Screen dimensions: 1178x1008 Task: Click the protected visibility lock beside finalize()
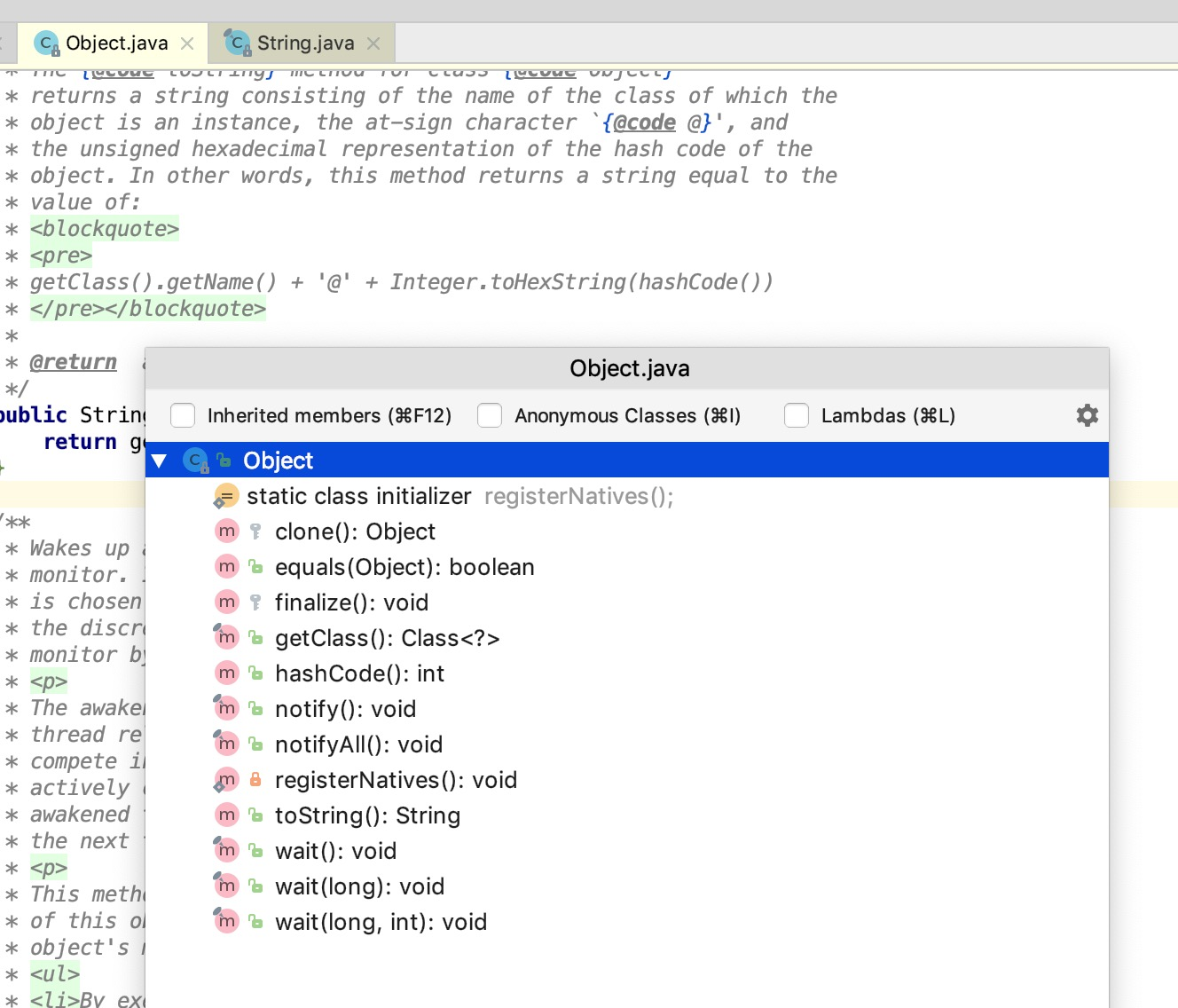pos(256,602)
